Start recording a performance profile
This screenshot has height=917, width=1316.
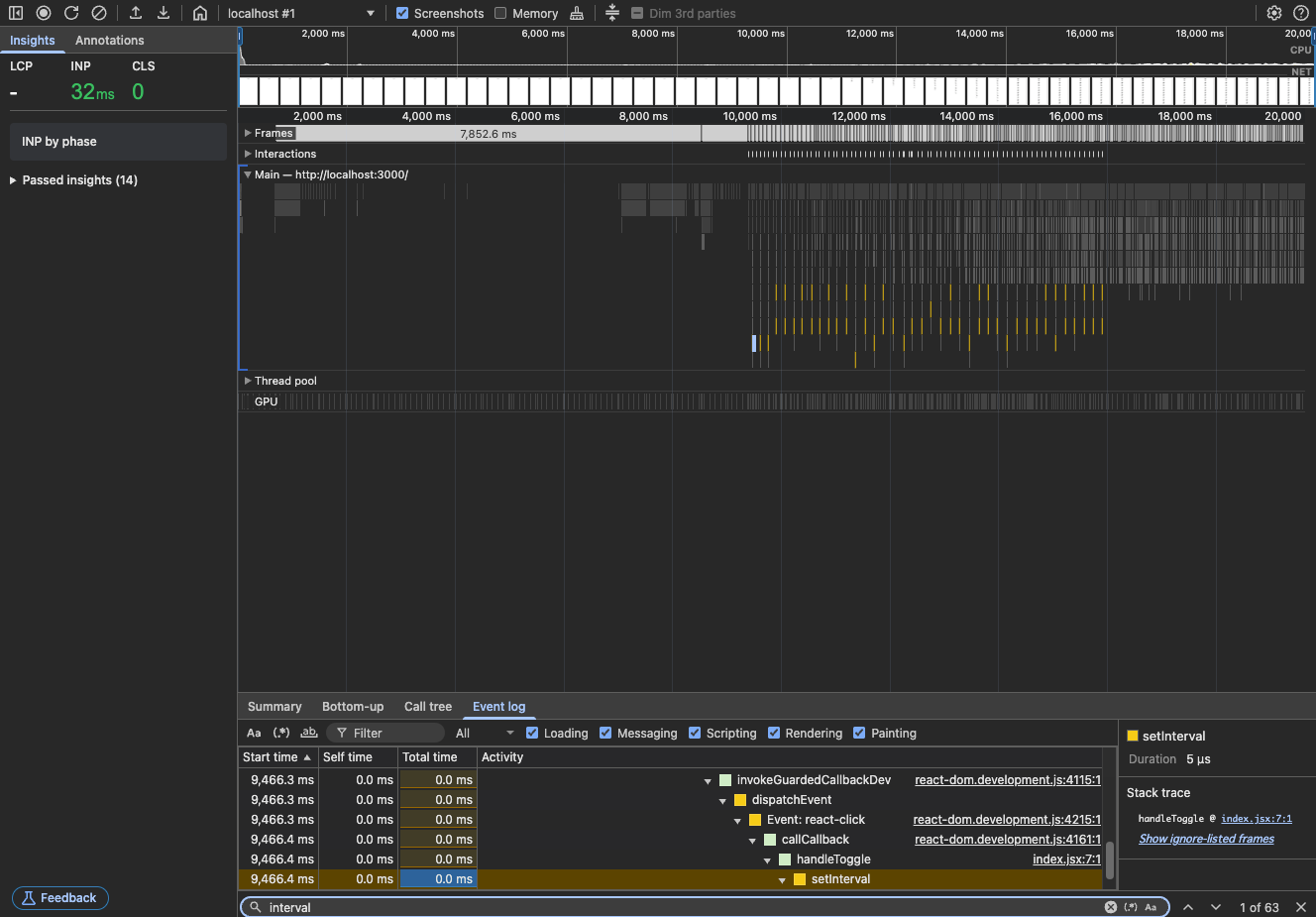pyautogui.click(x=44, y=13)
